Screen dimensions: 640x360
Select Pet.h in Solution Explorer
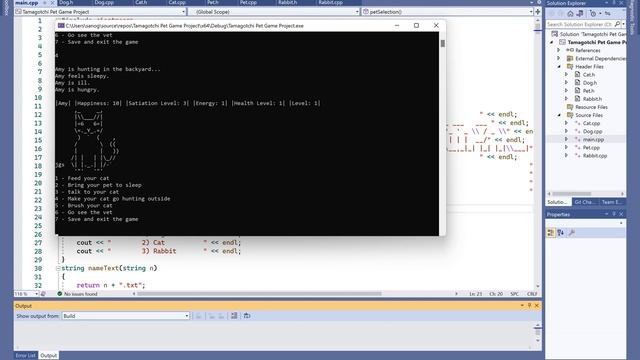coord(588,91)
